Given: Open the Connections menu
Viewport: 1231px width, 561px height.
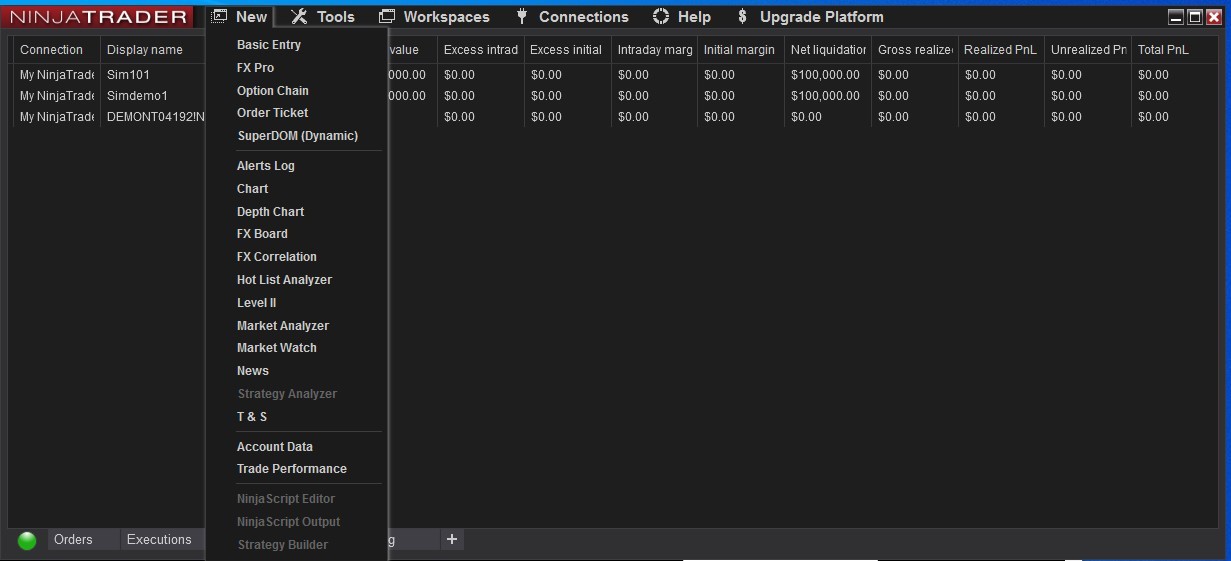Looking at the screenshot, I should coord(584,16).
